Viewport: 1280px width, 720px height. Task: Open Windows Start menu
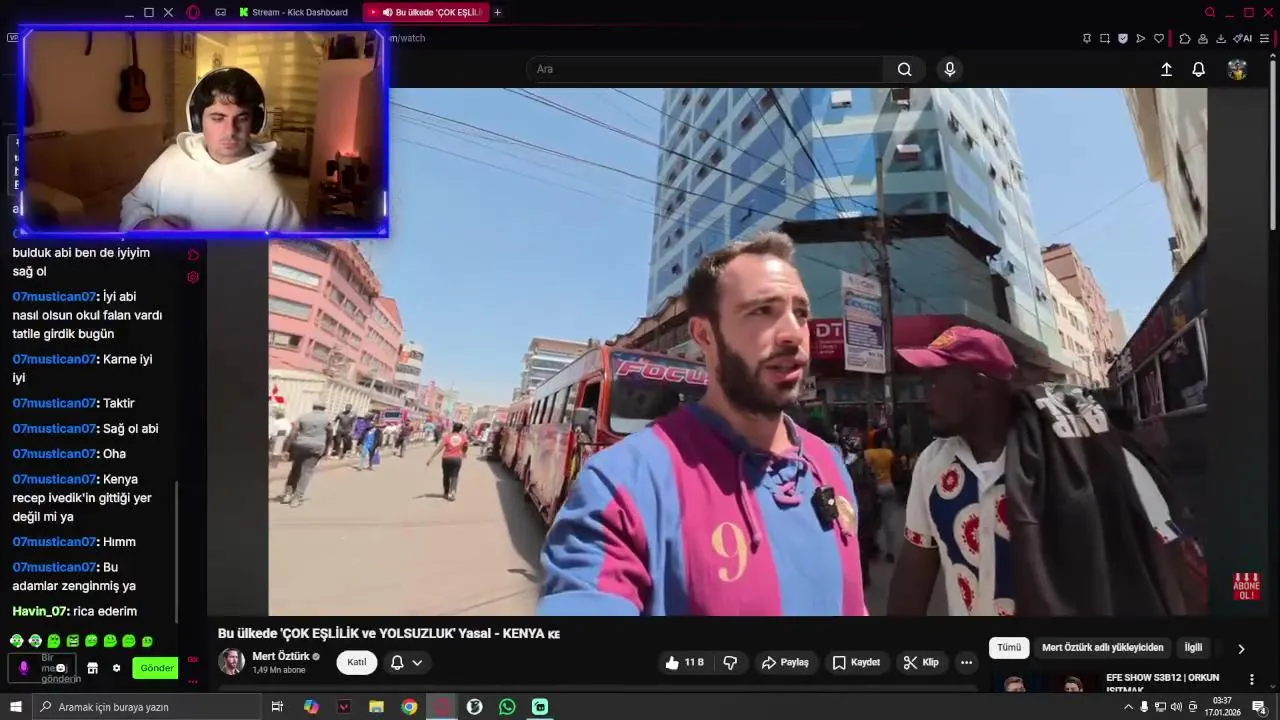[x=15, y=707]
